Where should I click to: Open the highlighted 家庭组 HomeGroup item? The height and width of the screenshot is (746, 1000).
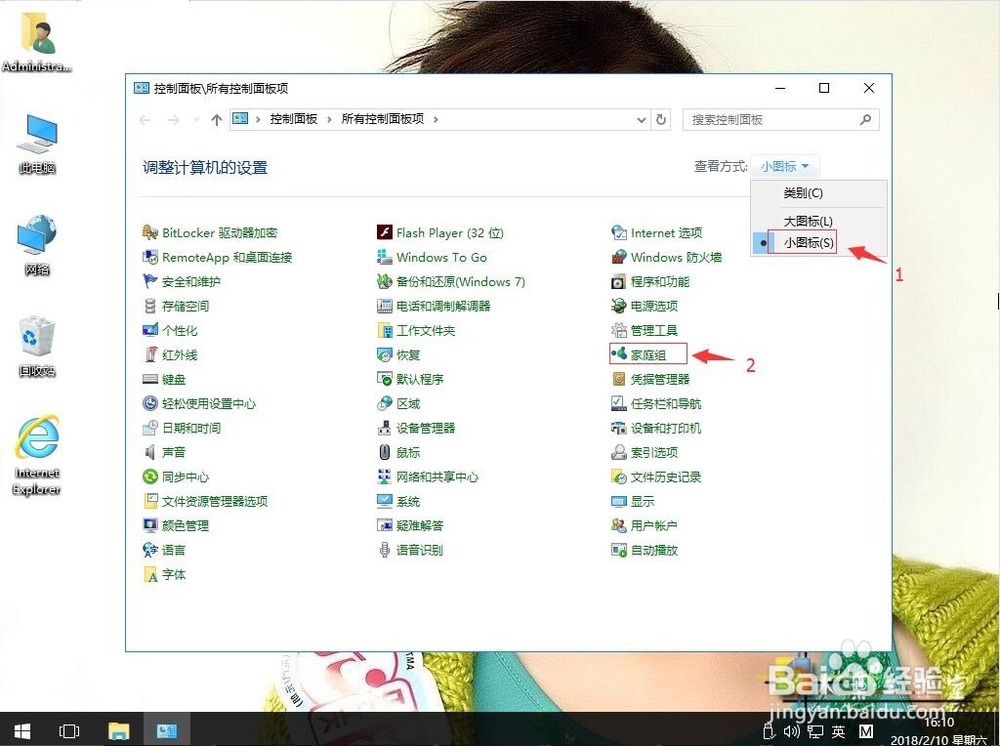click(x=646, y=354)
